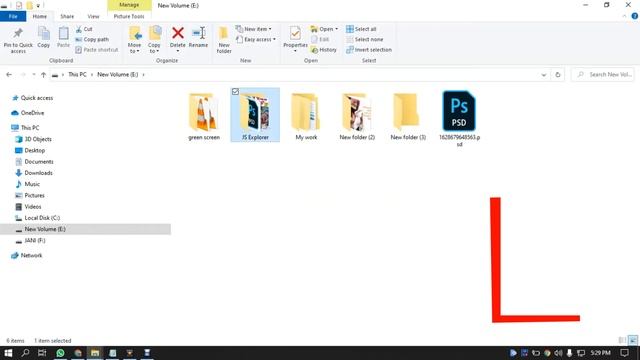
Task: Open recent locations dropdown arrow
Action: [34, 75]
